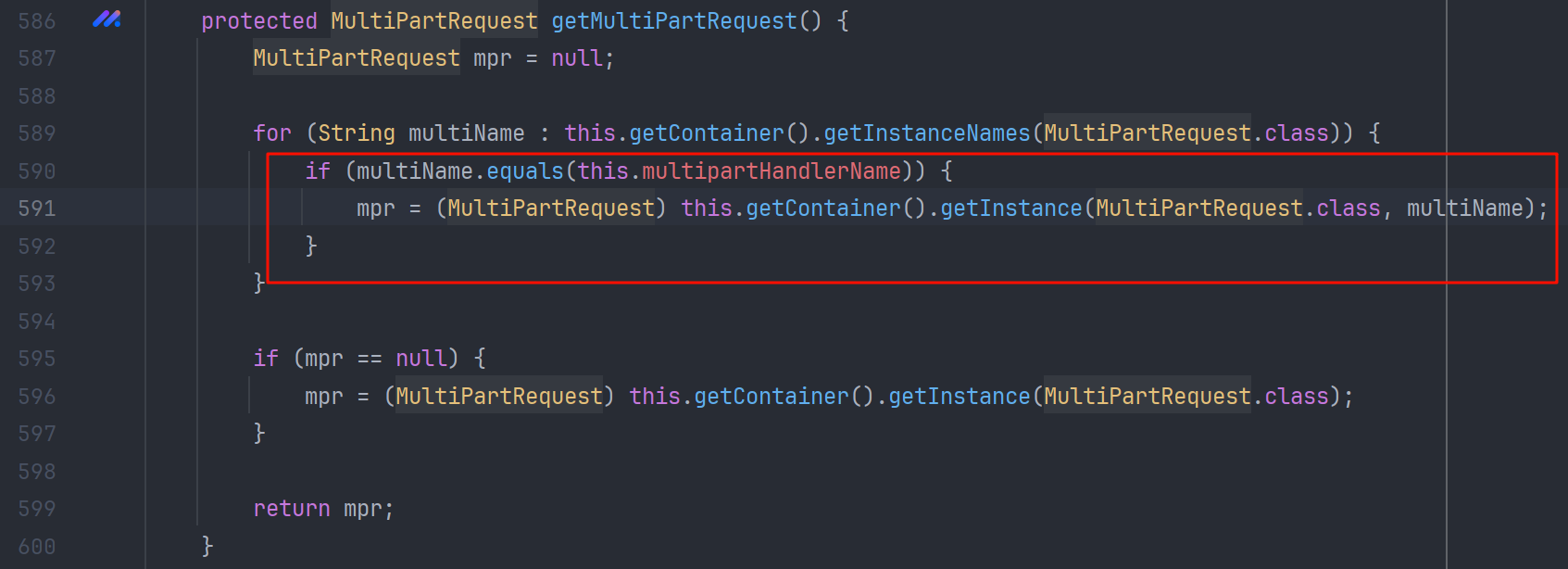Click the getMultiPartRequest method name

pyautogui.click(x=674, y=21)
